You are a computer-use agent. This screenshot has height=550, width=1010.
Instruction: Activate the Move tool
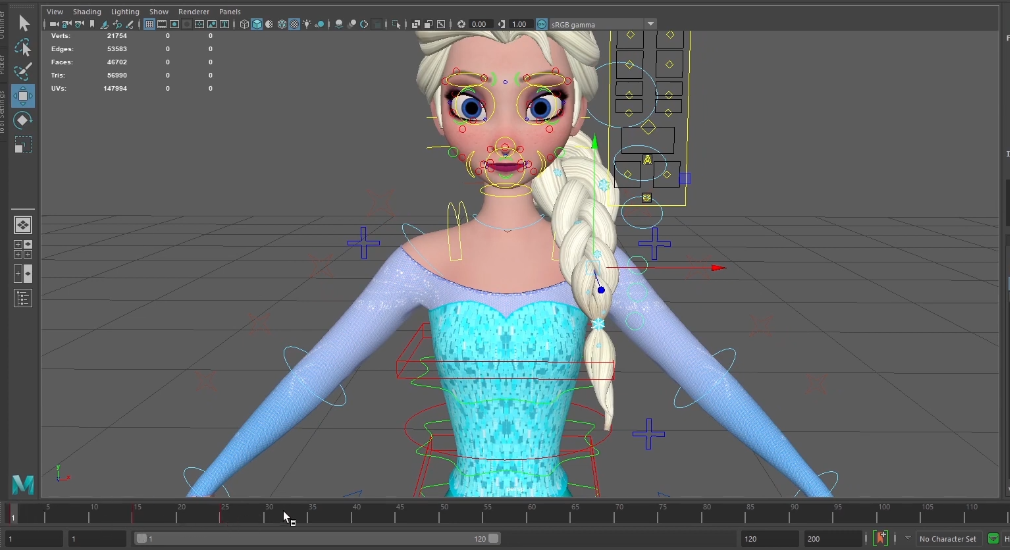point(23,96)
